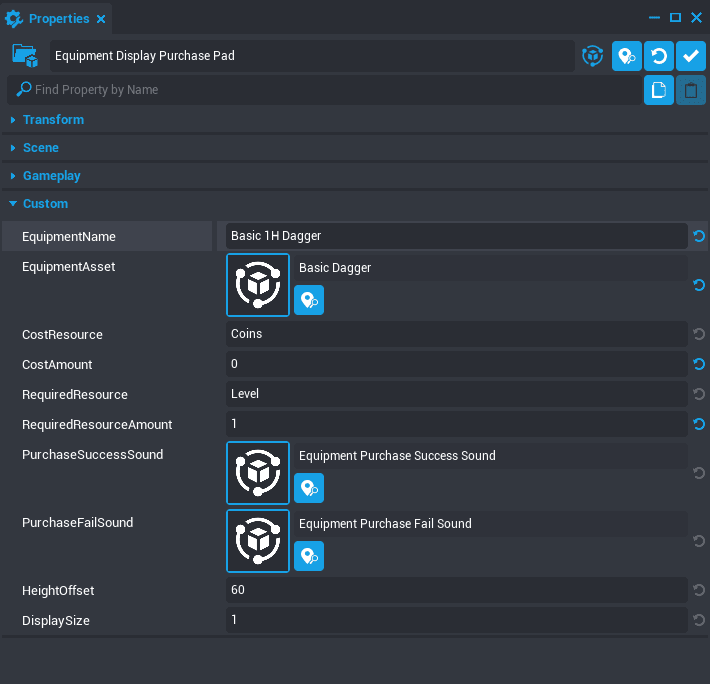Image resolution: width=710 pixels, height=684 pixels.
Task: Collapse the Custom section
Action: [x=45, y=204]
